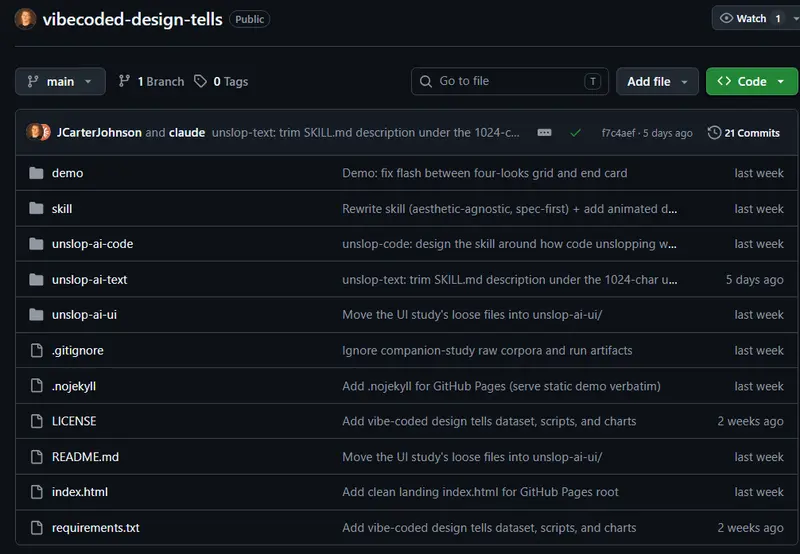Click the vibecoded-design-tells repository title
This screenshot has width=800, height=554.
coord(133,19)
